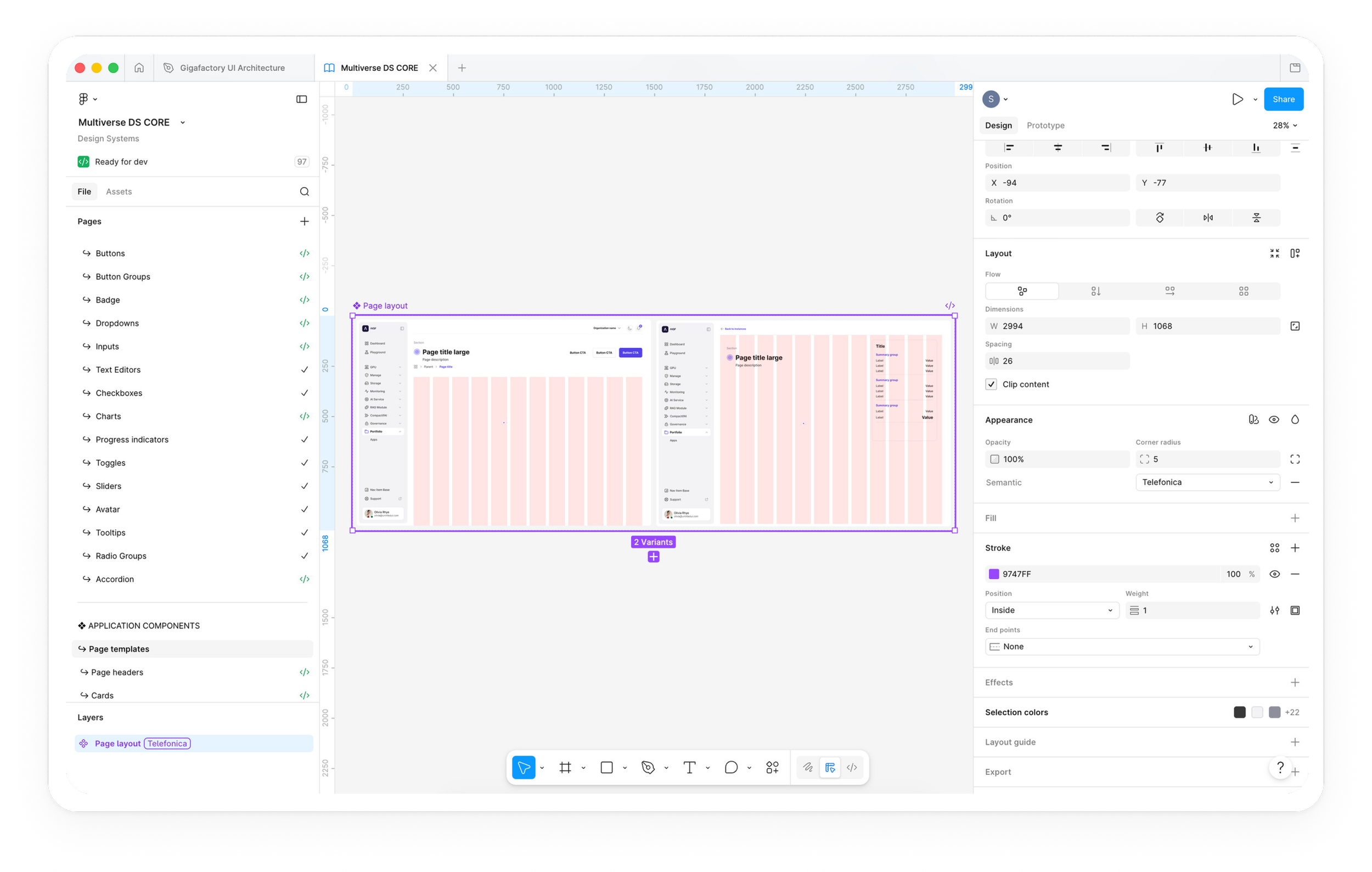The image size is (1372, 872).
Task: Go to the home screen icon
Action: [139, 68]
